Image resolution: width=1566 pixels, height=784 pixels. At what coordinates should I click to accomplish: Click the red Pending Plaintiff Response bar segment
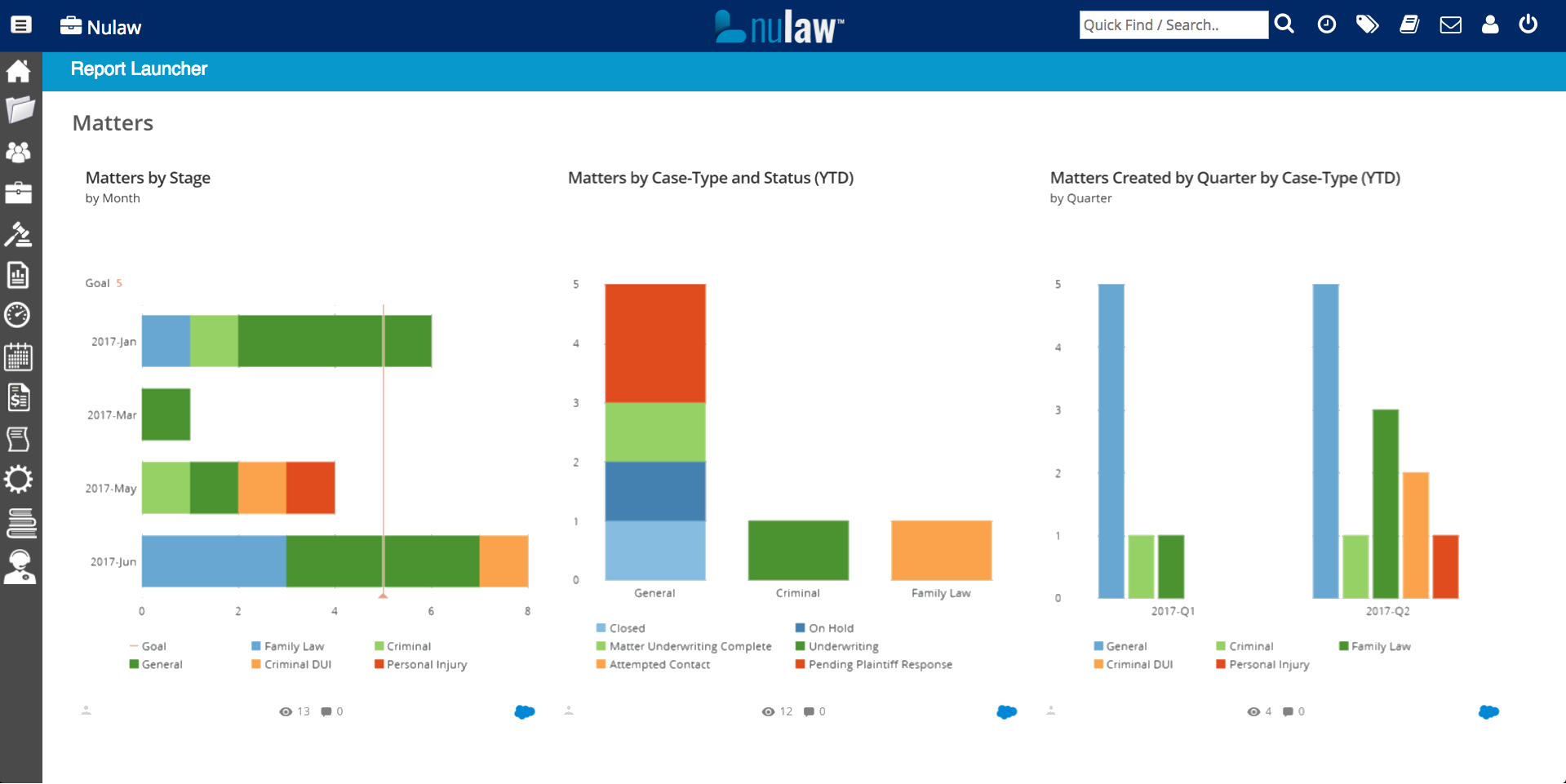[x=654, y=343]
